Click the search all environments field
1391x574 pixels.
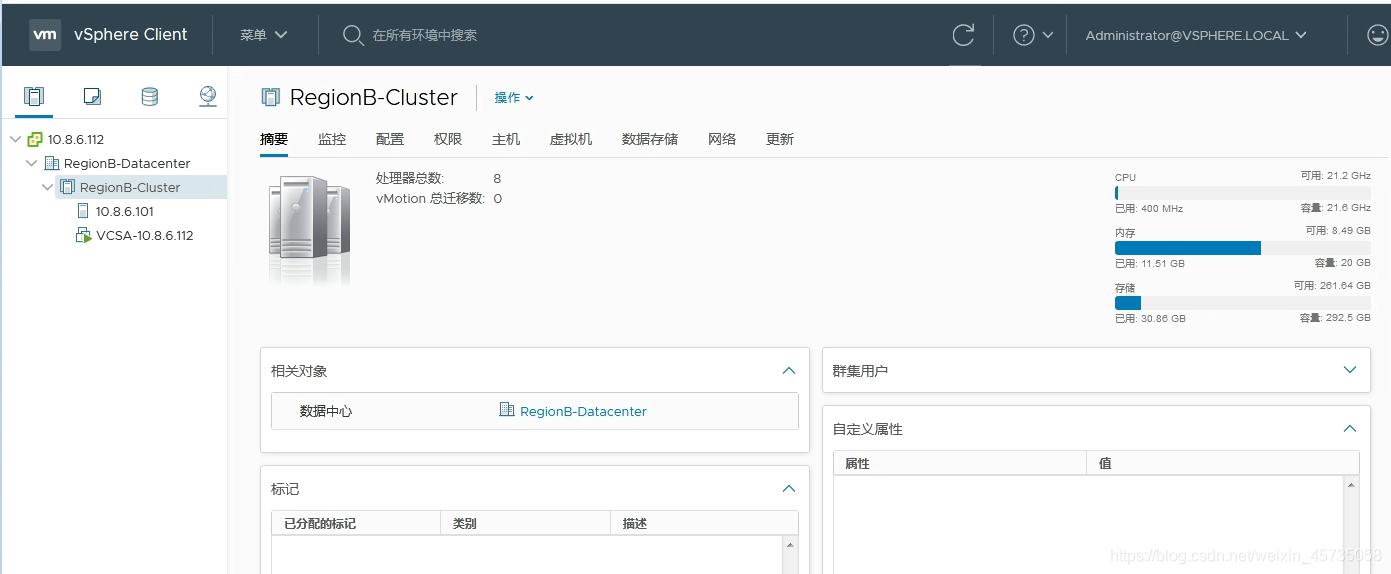425,35
